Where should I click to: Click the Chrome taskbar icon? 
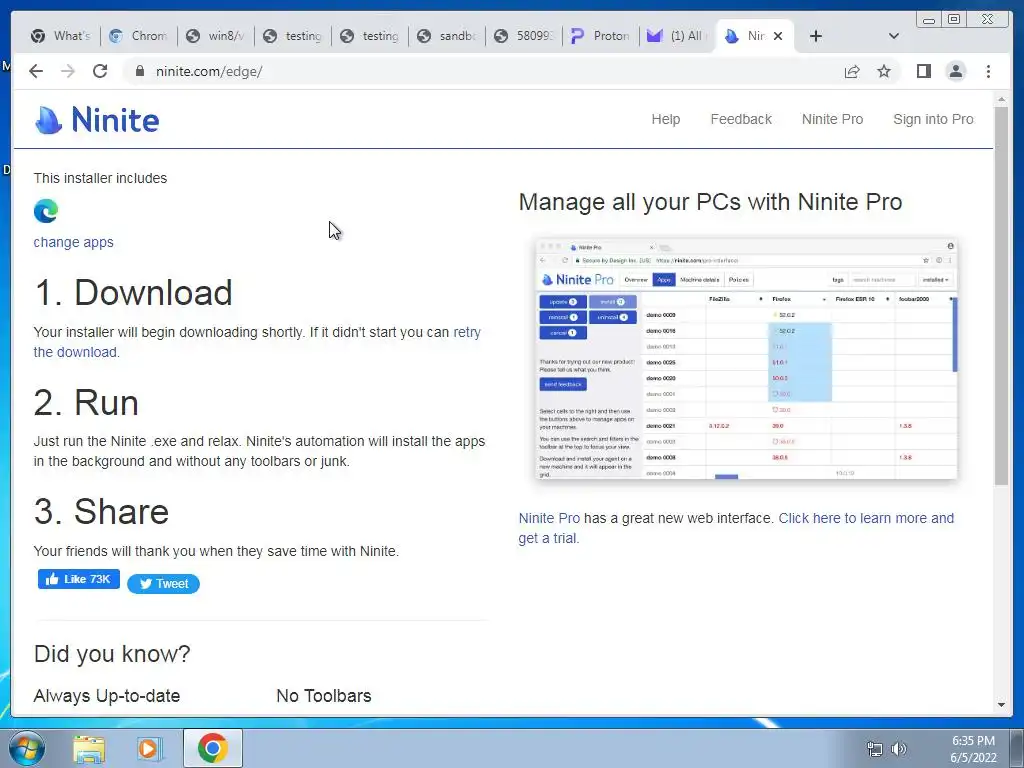(213, 748)
